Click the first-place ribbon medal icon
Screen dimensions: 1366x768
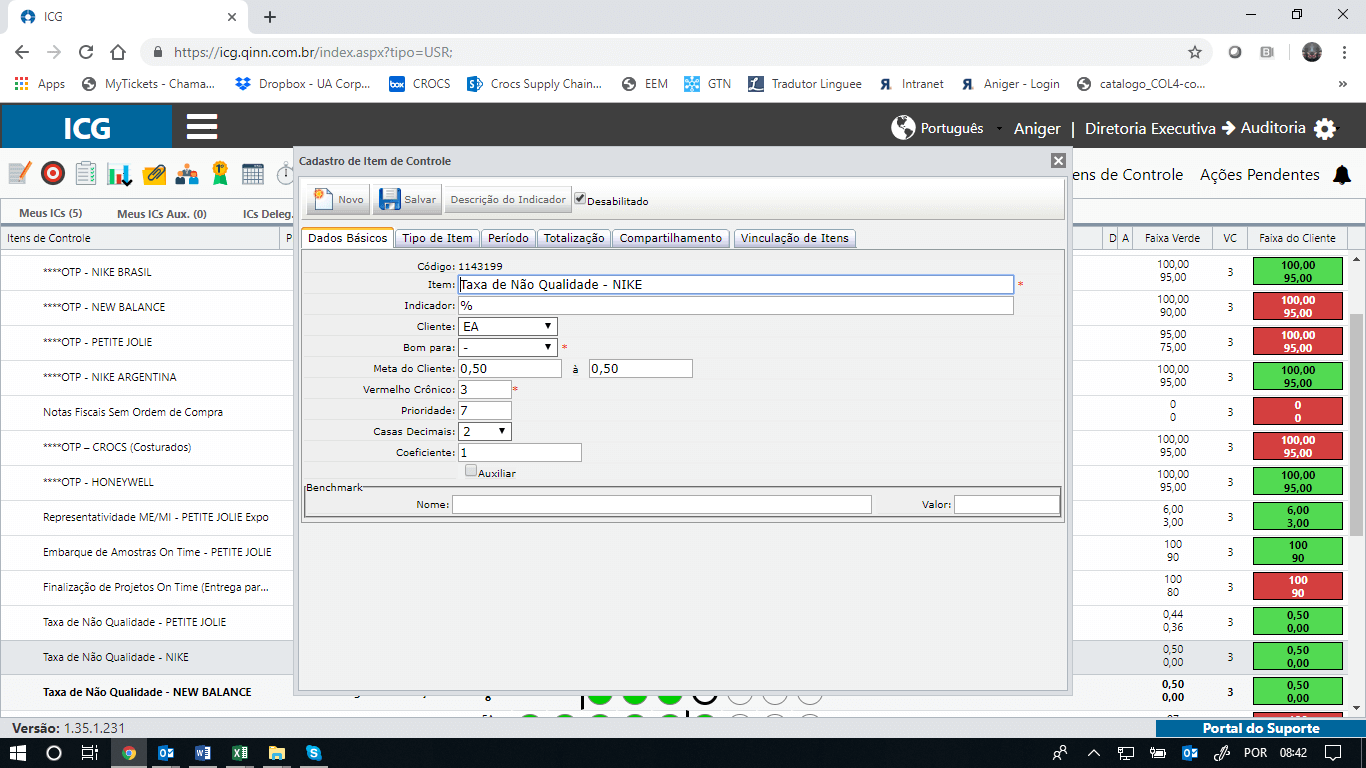(220, 173)
